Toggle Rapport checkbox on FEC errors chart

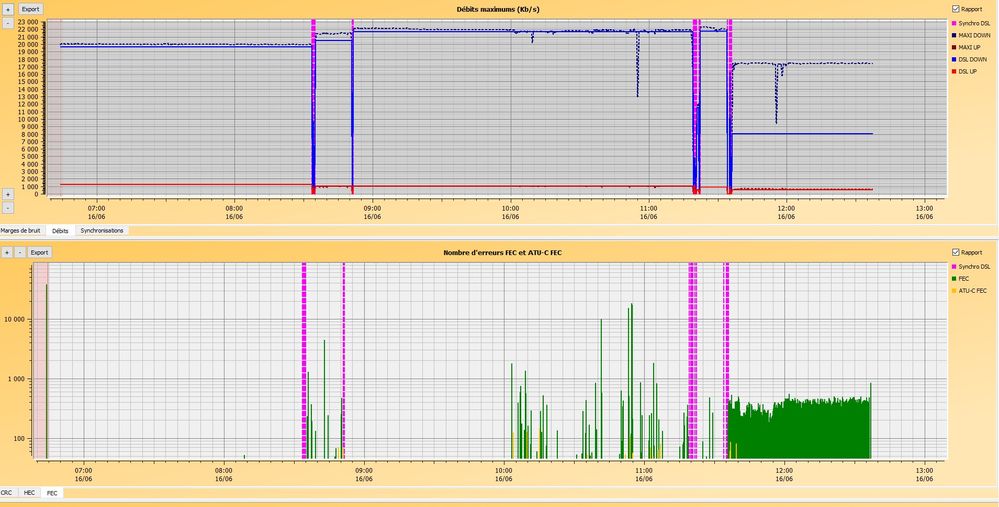tap(956, 252)
